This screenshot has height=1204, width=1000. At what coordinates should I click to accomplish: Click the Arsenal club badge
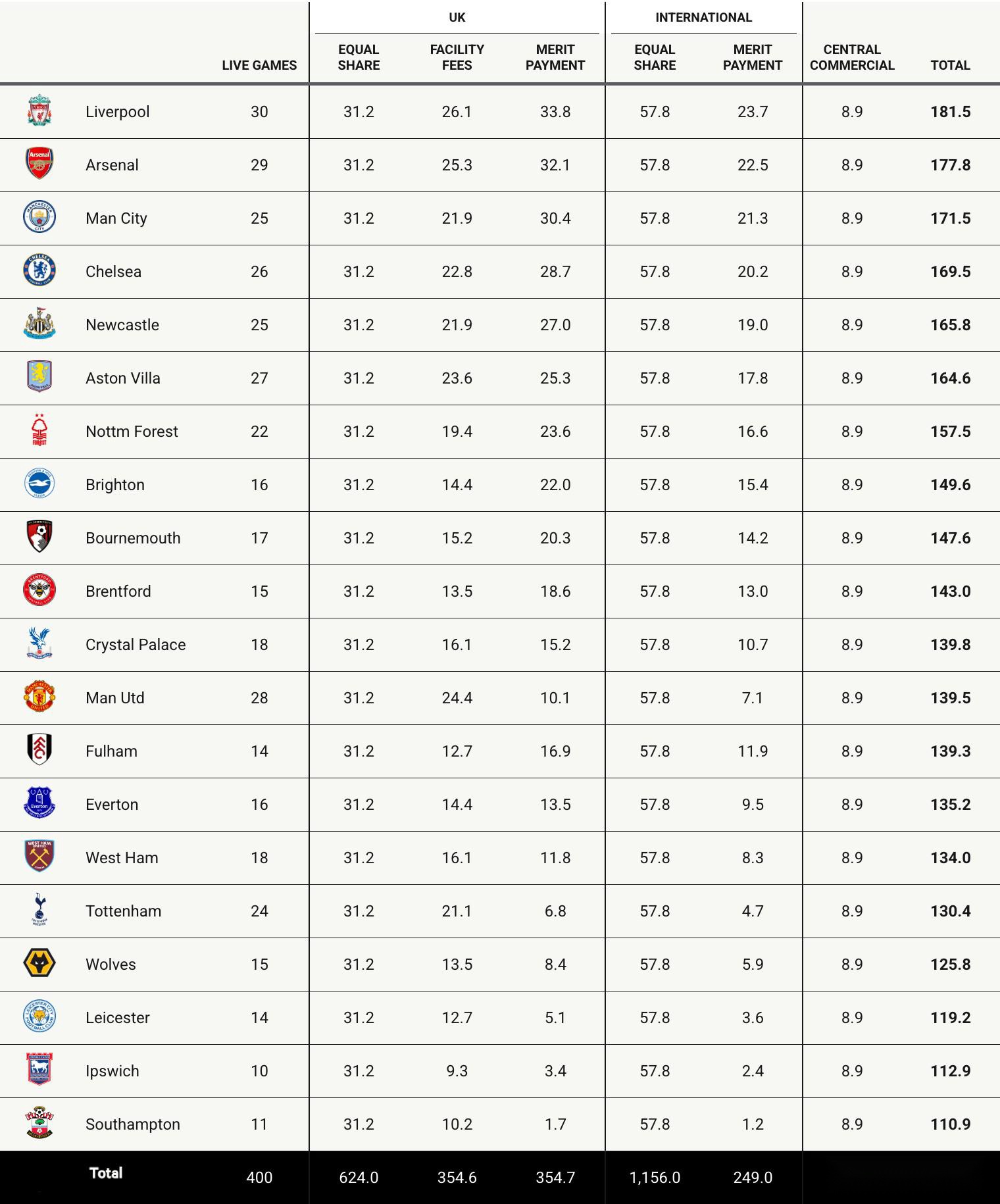(x=39, y=164)
